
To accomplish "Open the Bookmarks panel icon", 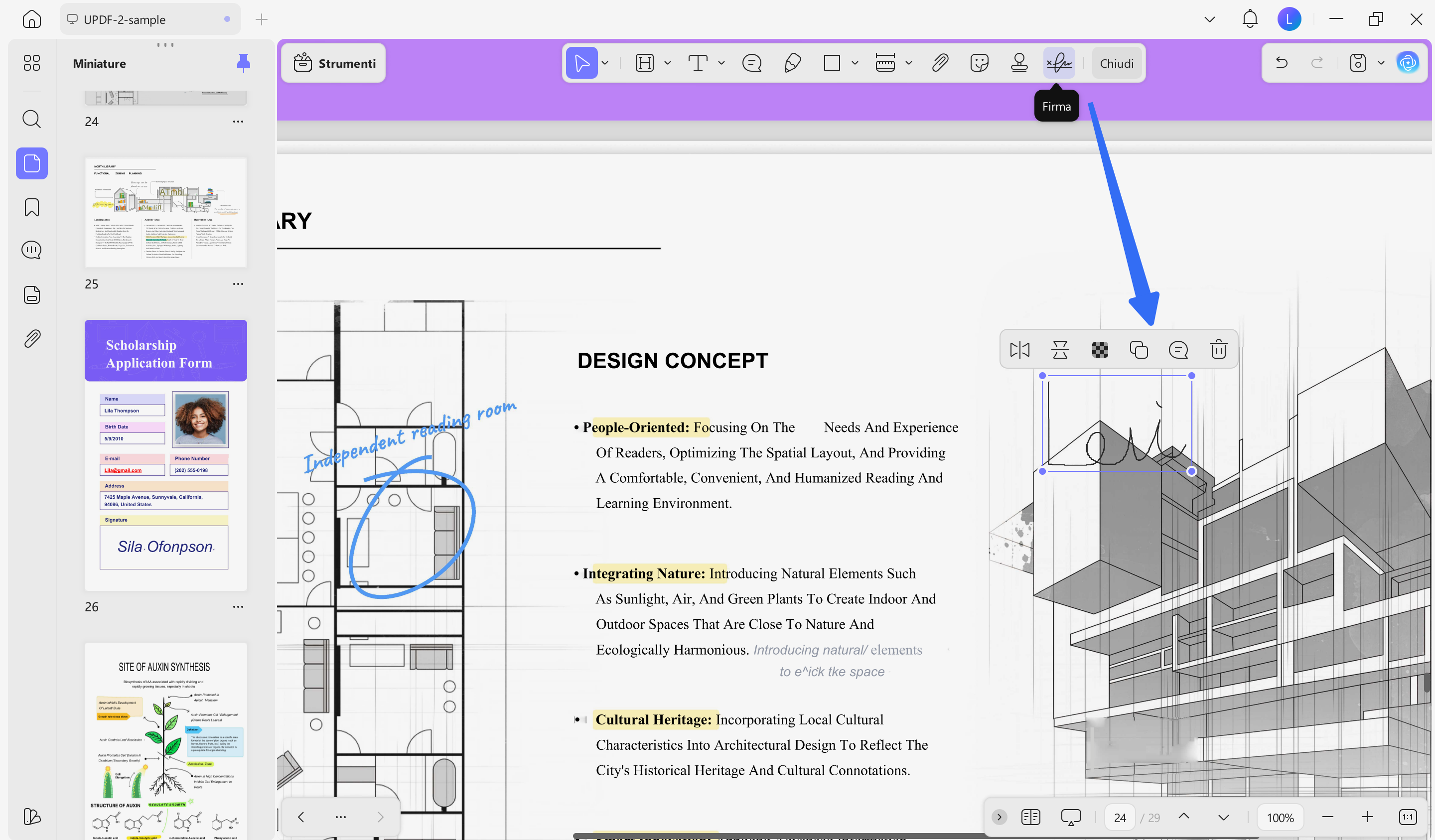I will (32, 207).
